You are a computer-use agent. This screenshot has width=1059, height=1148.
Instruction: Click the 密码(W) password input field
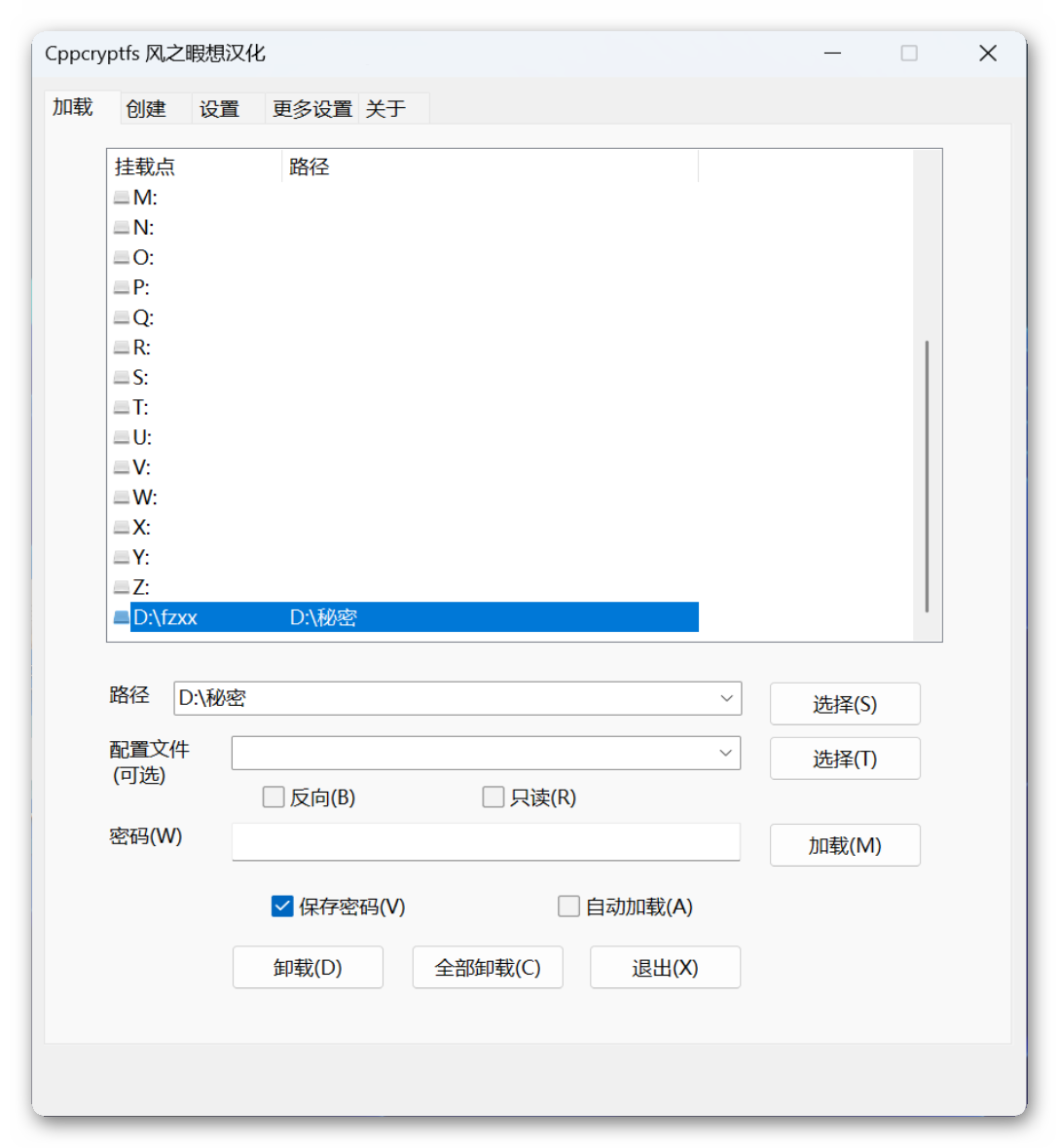[486, 842]
